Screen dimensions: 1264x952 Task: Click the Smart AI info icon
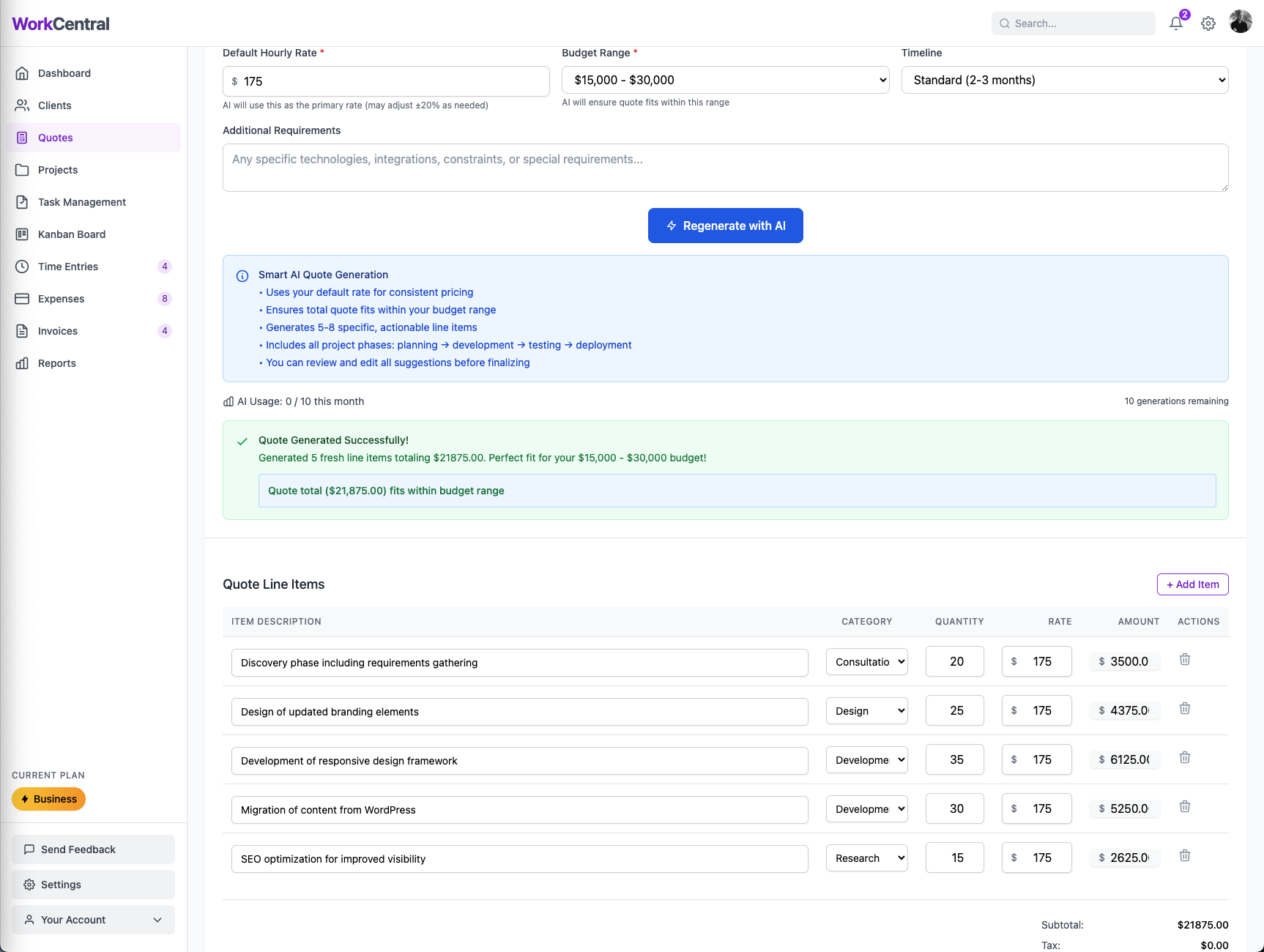242,276
